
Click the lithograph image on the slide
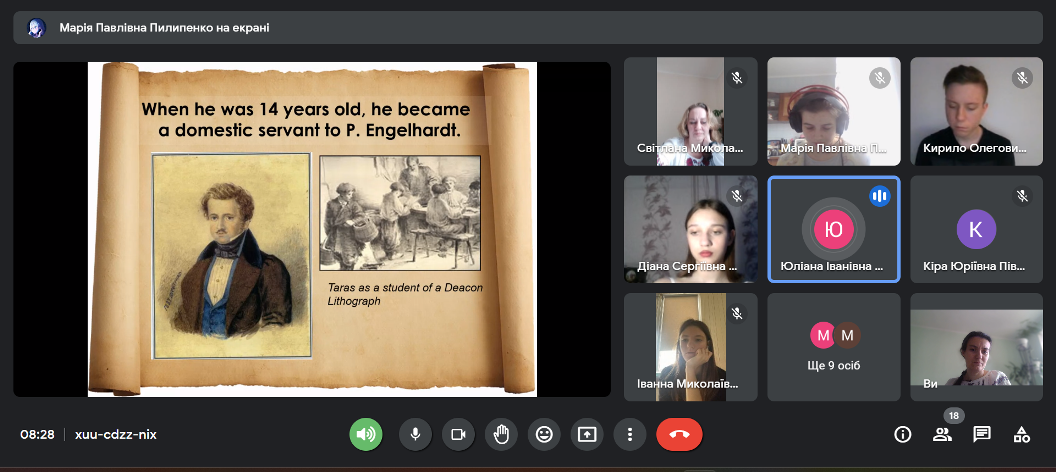(400, 213)
